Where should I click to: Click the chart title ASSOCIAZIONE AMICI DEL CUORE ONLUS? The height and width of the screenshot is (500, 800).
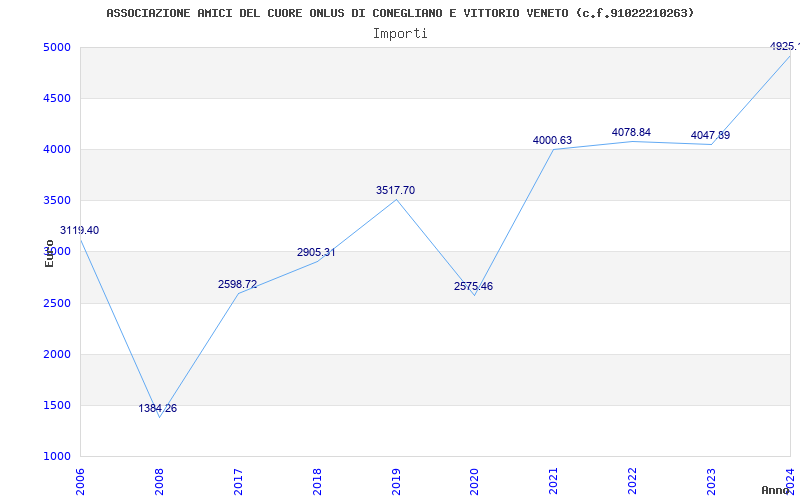400,13
